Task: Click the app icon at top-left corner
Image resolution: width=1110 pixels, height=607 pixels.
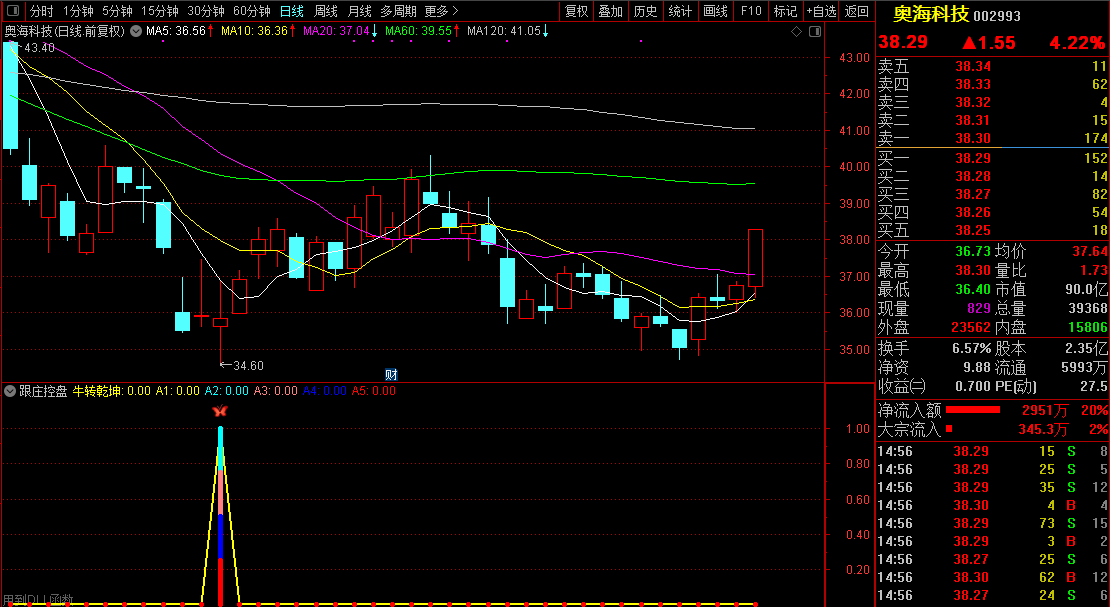Action: click(x=11, y=11)
